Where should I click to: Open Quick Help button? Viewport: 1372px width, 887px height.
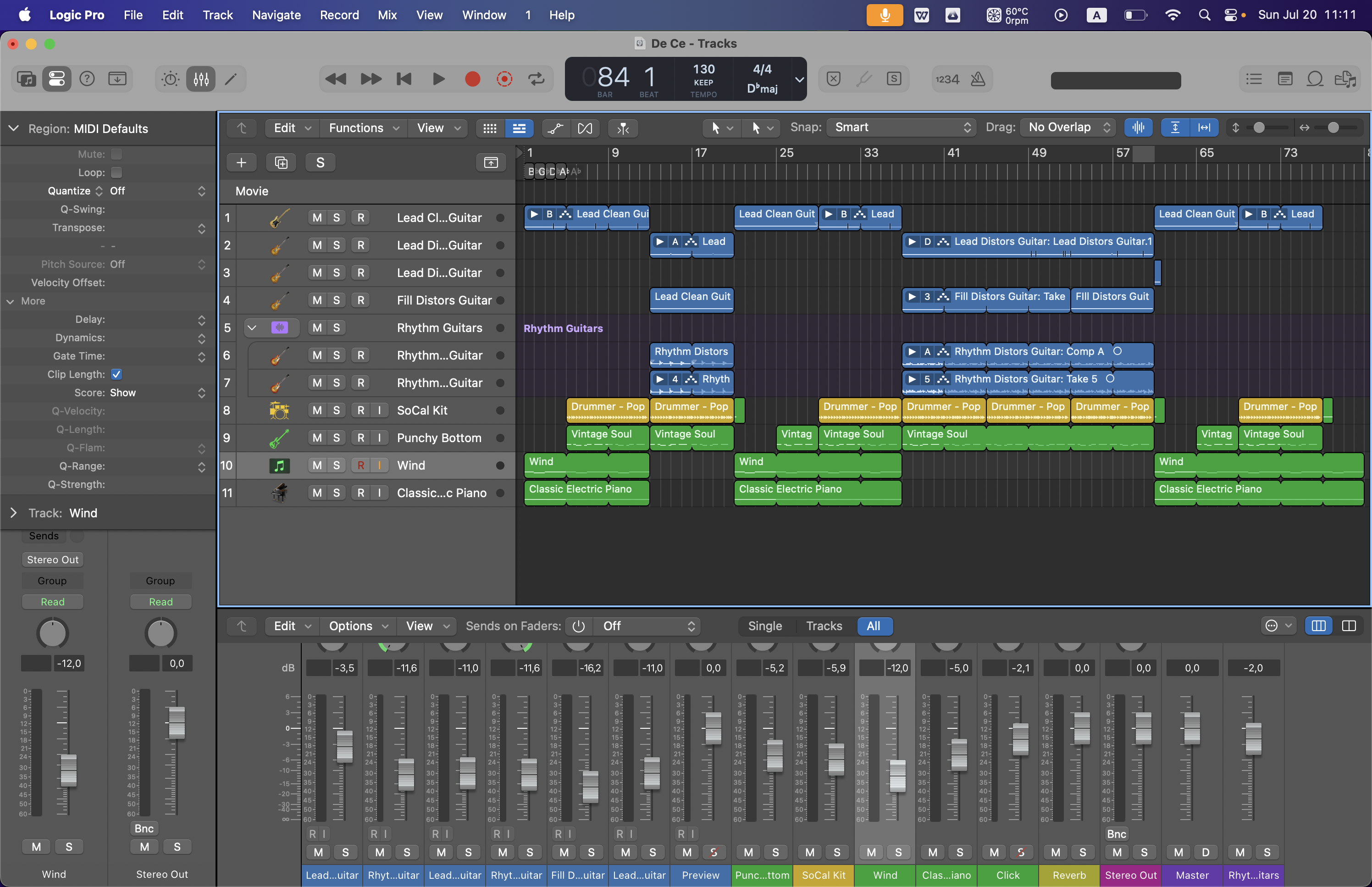[x=87, y=79]
